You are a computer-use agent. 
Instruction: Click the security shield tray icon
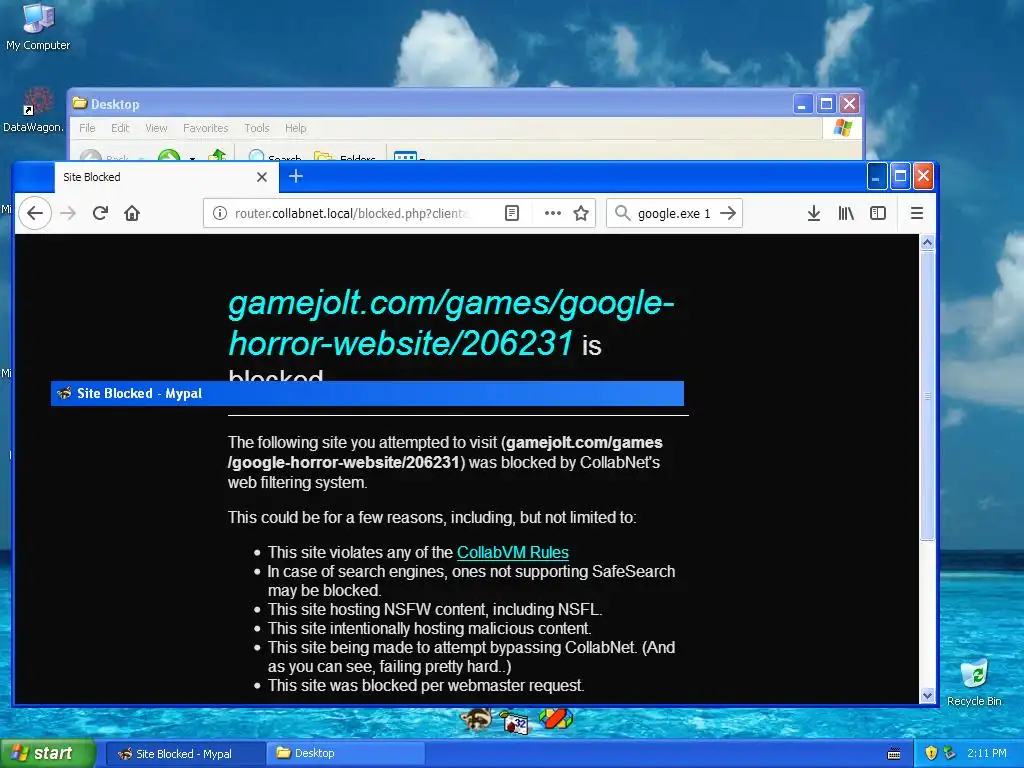[x=931, y=753]
